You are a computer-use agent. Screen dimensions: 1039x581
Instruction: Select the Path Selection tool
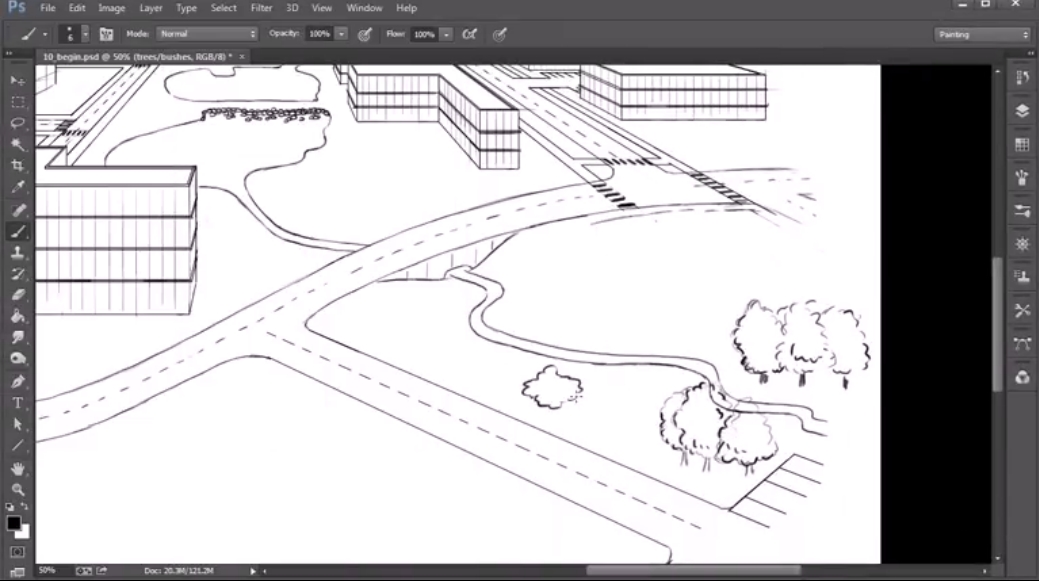(x=18, y=424)
